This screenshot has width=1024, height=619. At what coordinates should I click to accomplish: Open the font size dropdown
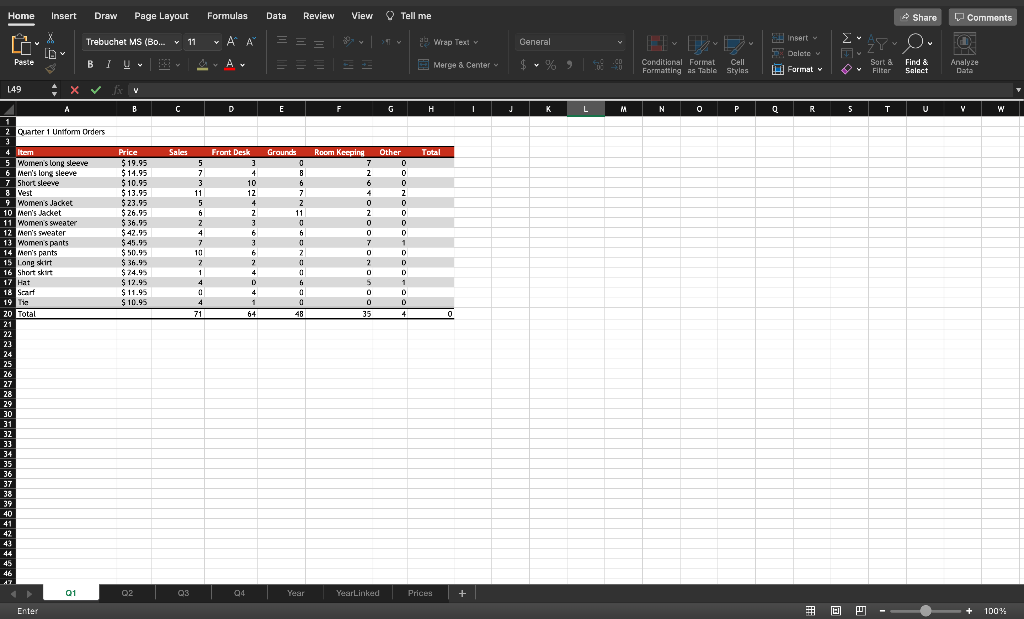[x=216, y=42]
